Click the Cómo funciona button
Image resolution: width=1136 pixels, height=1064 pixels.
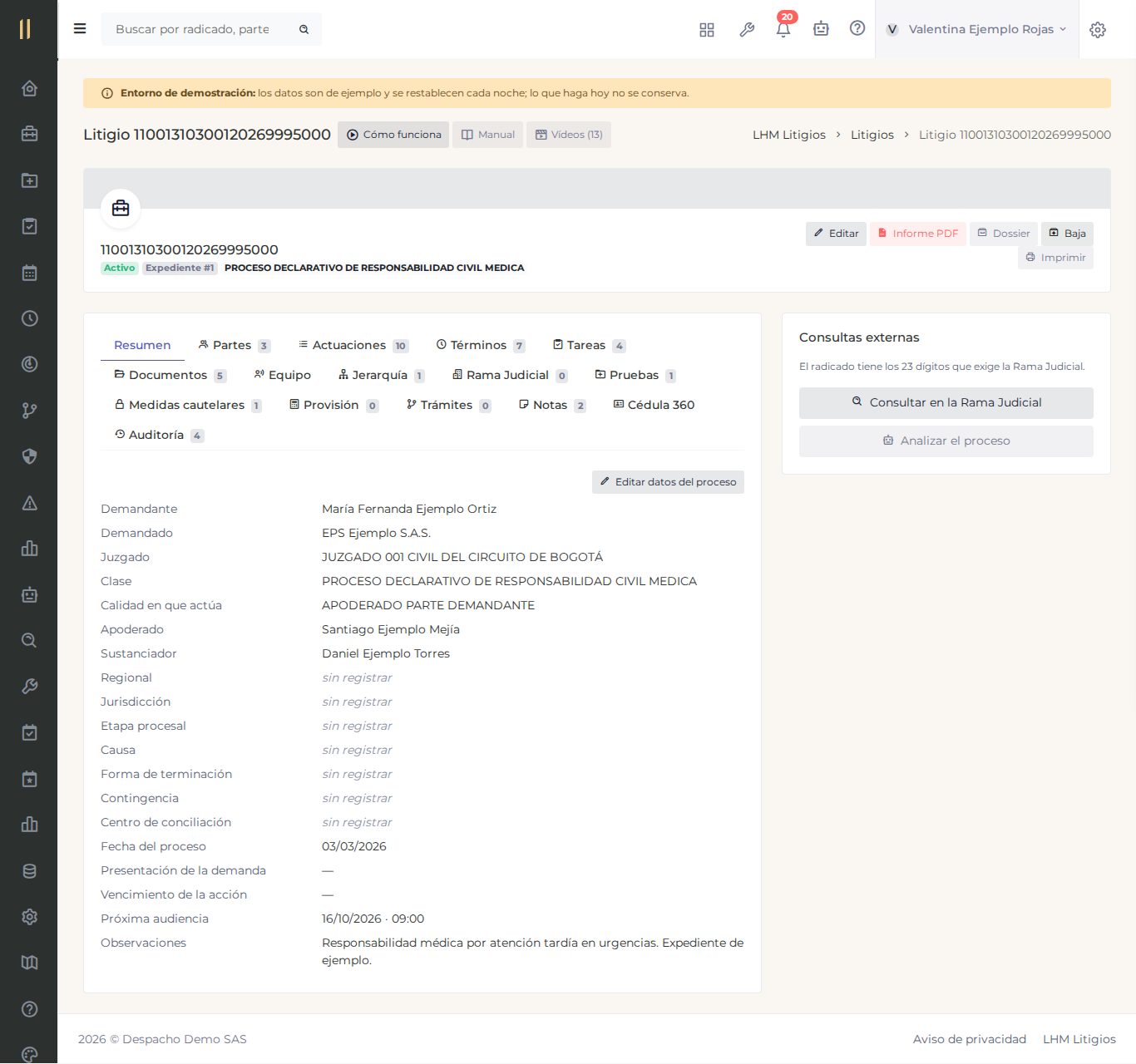point(393,135)
